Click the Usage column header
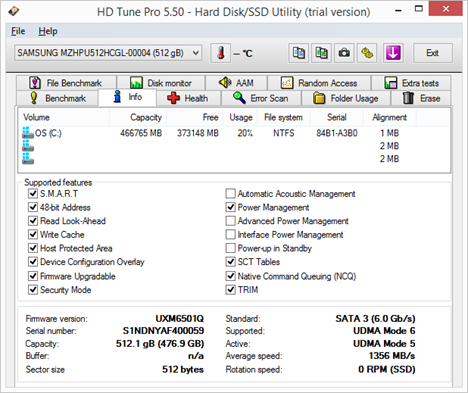The height and width of the screenshot is (393, 468). click(x=241, y=117)
